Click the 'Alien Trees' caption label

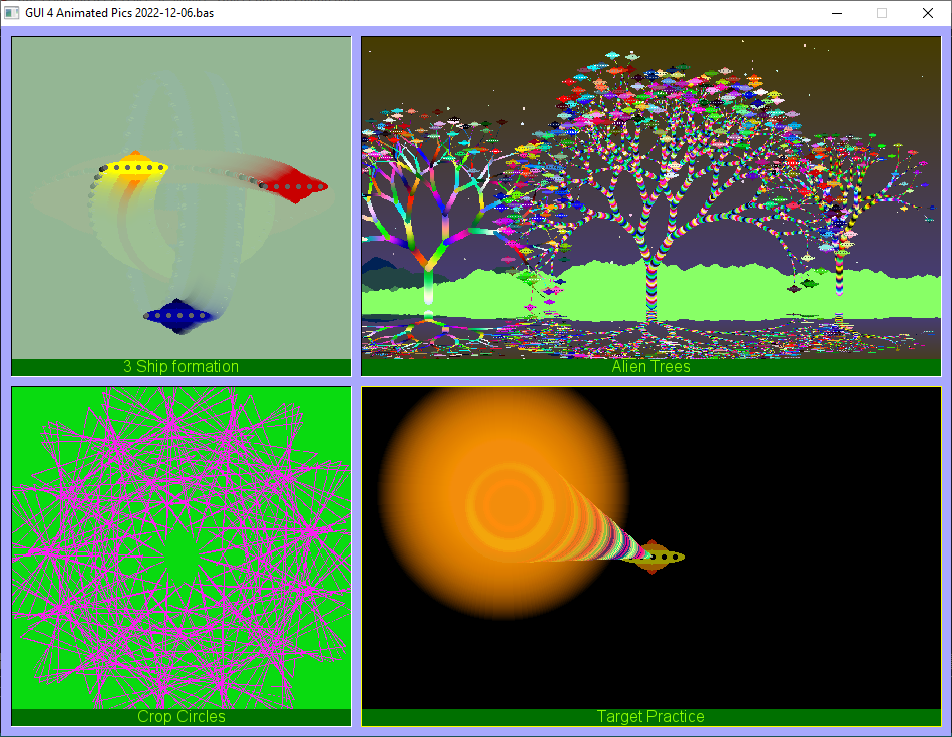(651, 367)
